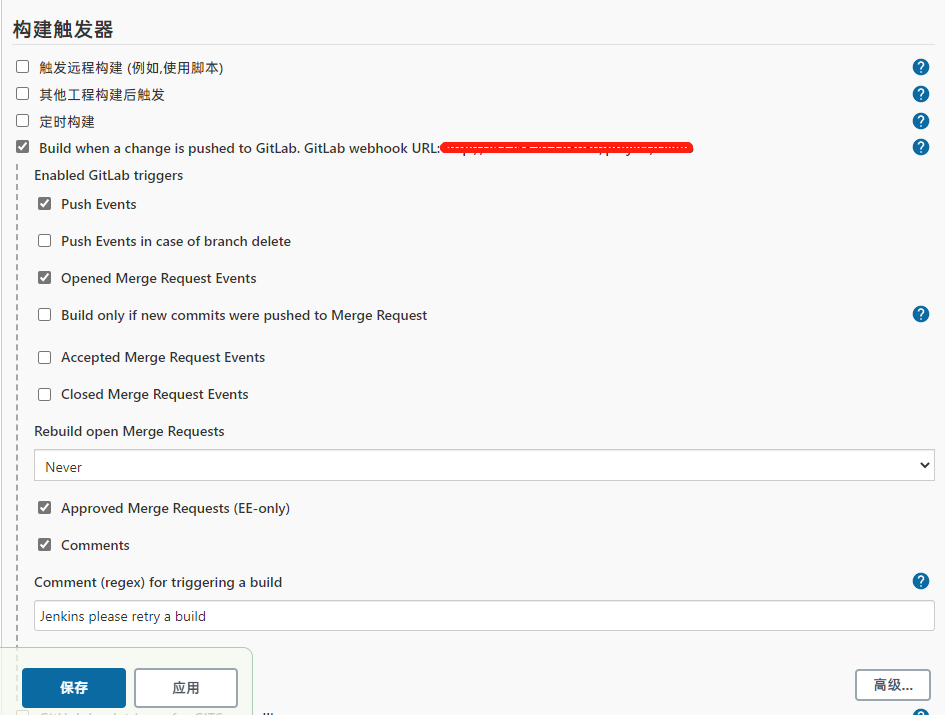945x715 pixels.
Task: Open help for GitLab webhook build trigger
Action: (920, 147)
